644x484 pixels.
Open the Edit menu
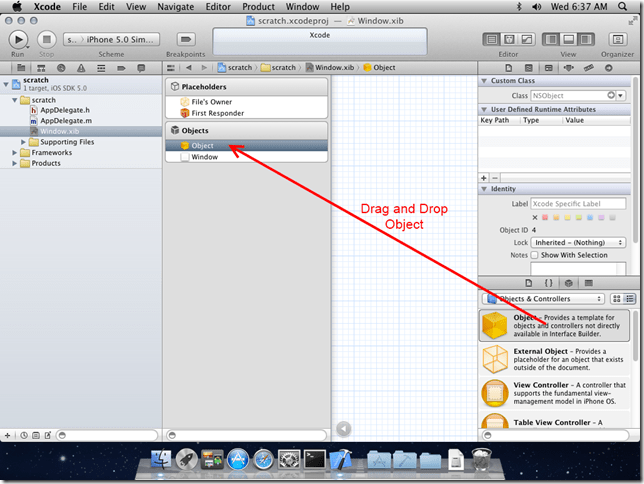[x=106, y=7]
